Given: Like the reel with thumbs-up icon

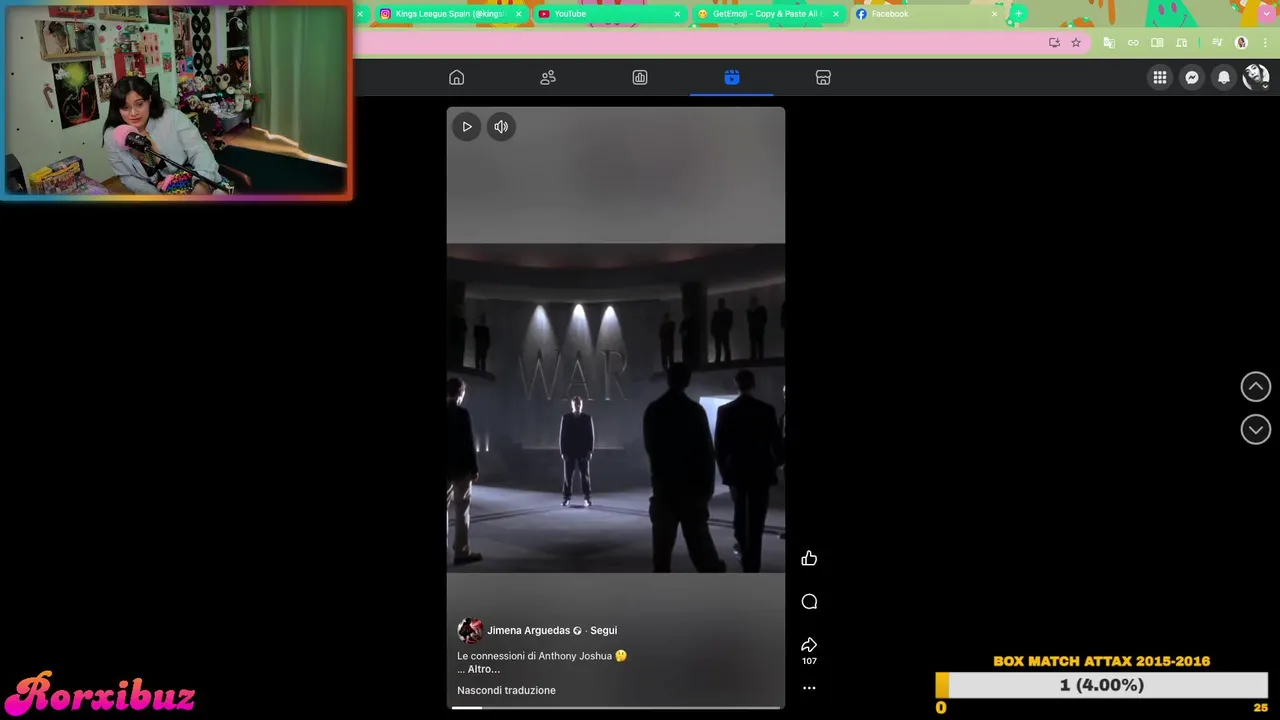Looking at the screenshot, I should click(x=809, y=559).
